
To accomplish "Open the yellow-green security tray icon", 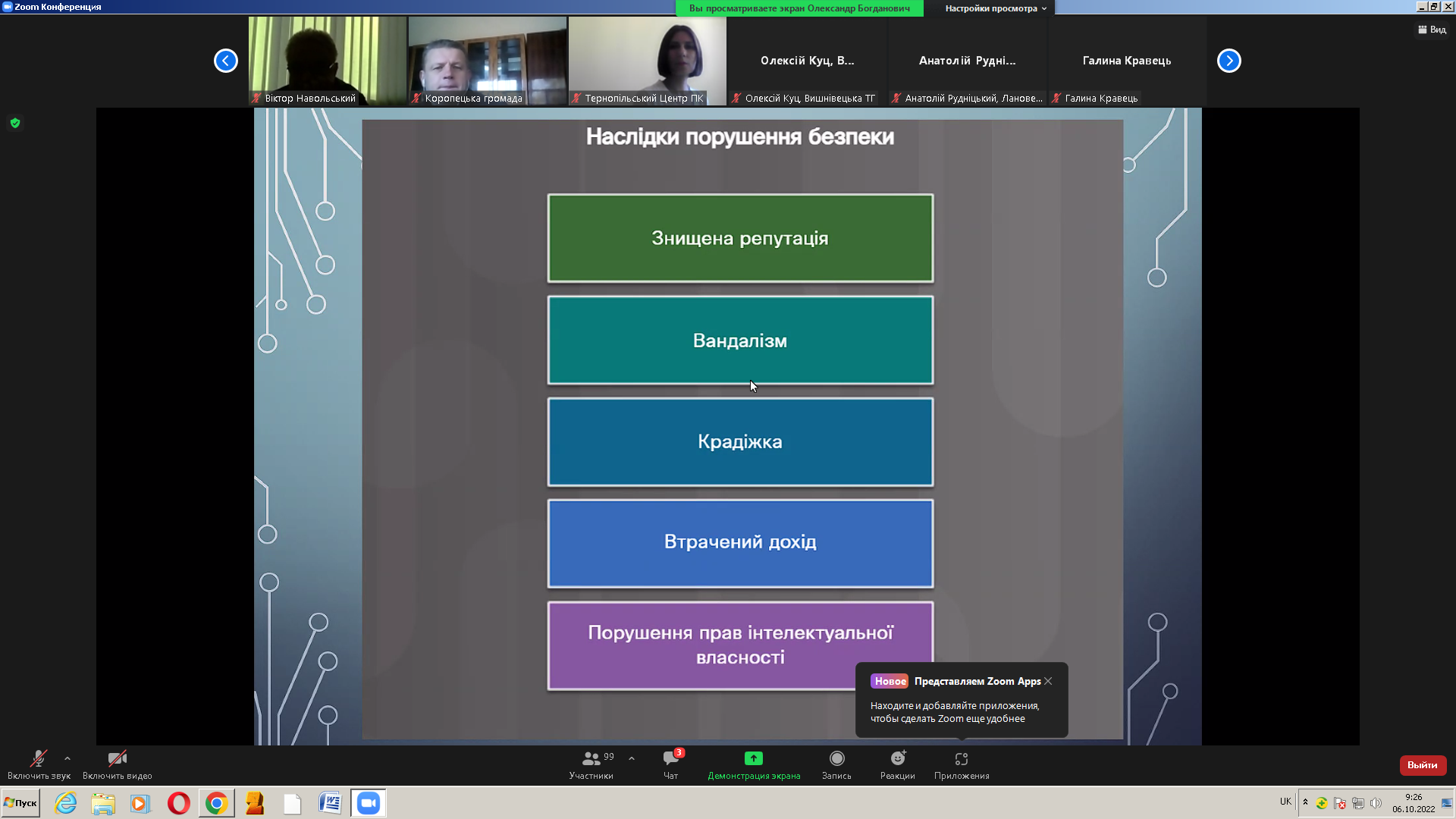I will coord(1322,803).
